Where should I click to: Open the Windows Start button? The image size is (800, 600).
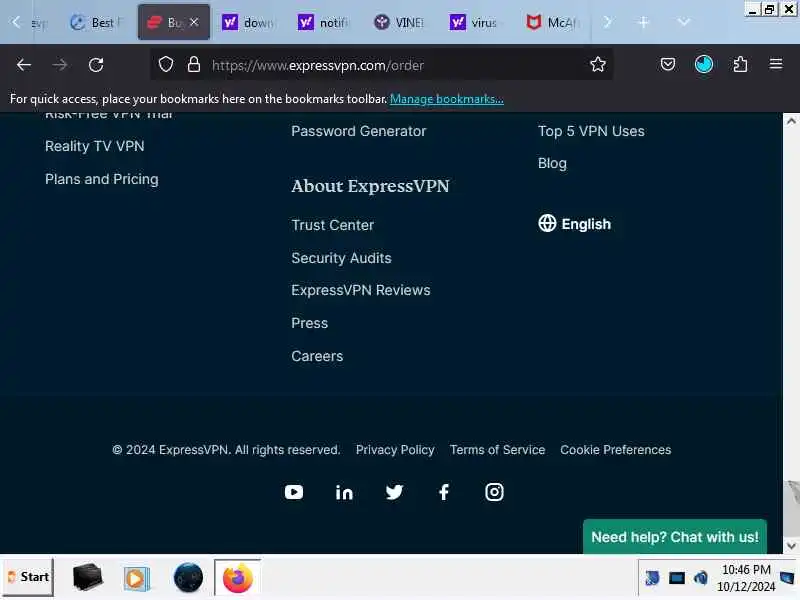pyautogui.click(x=29, y=577)
